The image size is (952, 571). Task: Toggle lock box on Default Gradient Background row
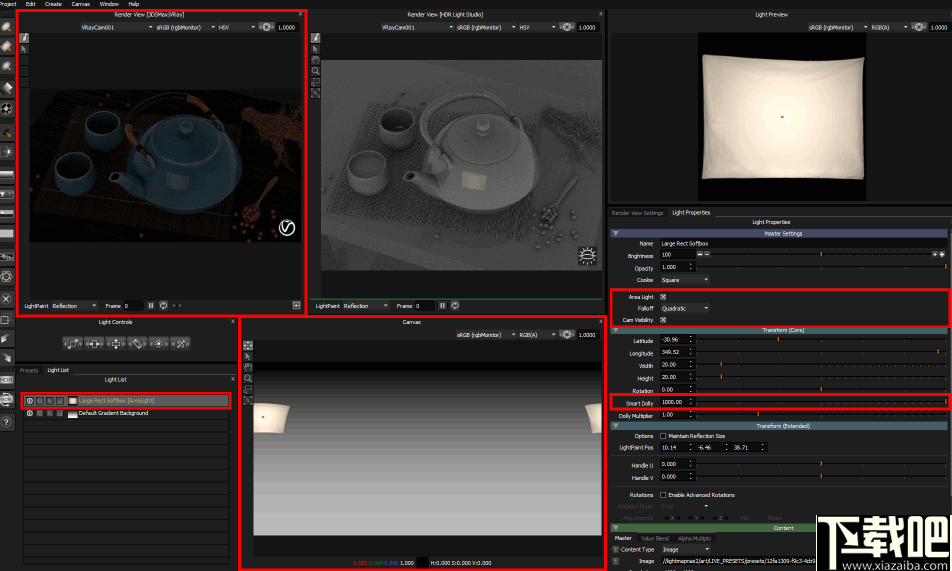pyautogui.click(x=60, y=413)
